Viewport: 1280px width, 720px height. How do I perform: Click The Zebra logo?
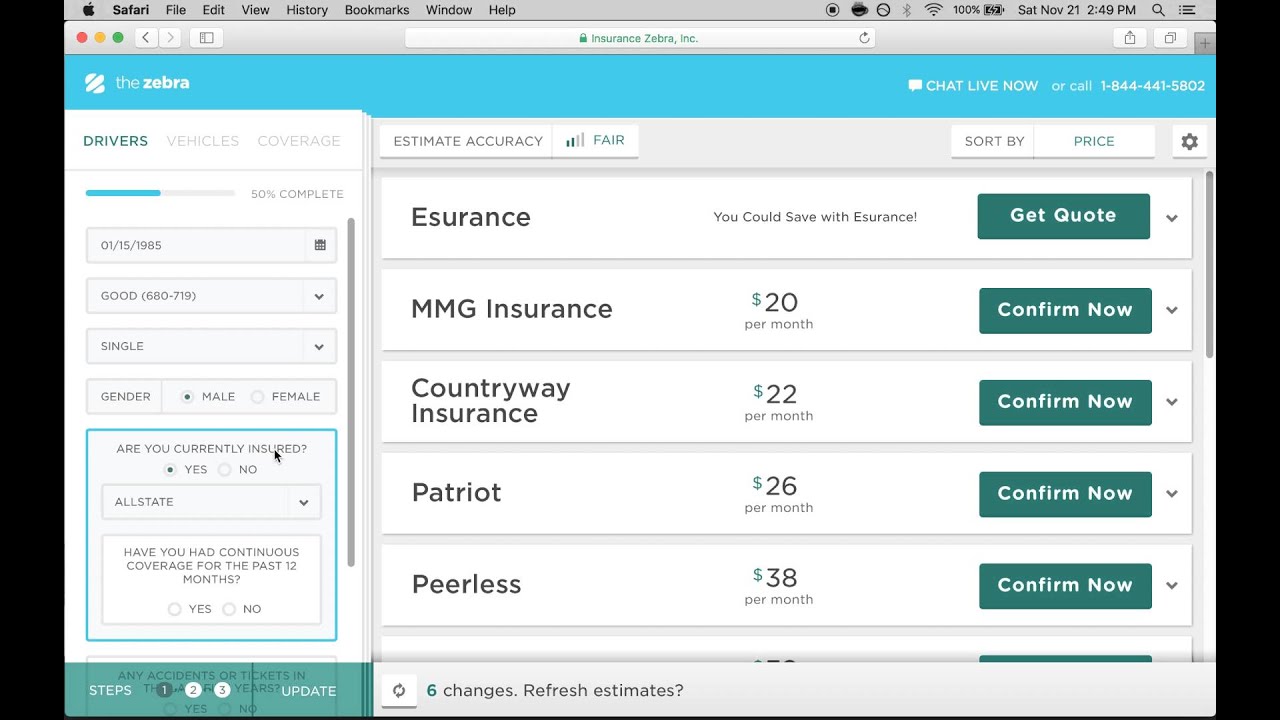[137, 84]
